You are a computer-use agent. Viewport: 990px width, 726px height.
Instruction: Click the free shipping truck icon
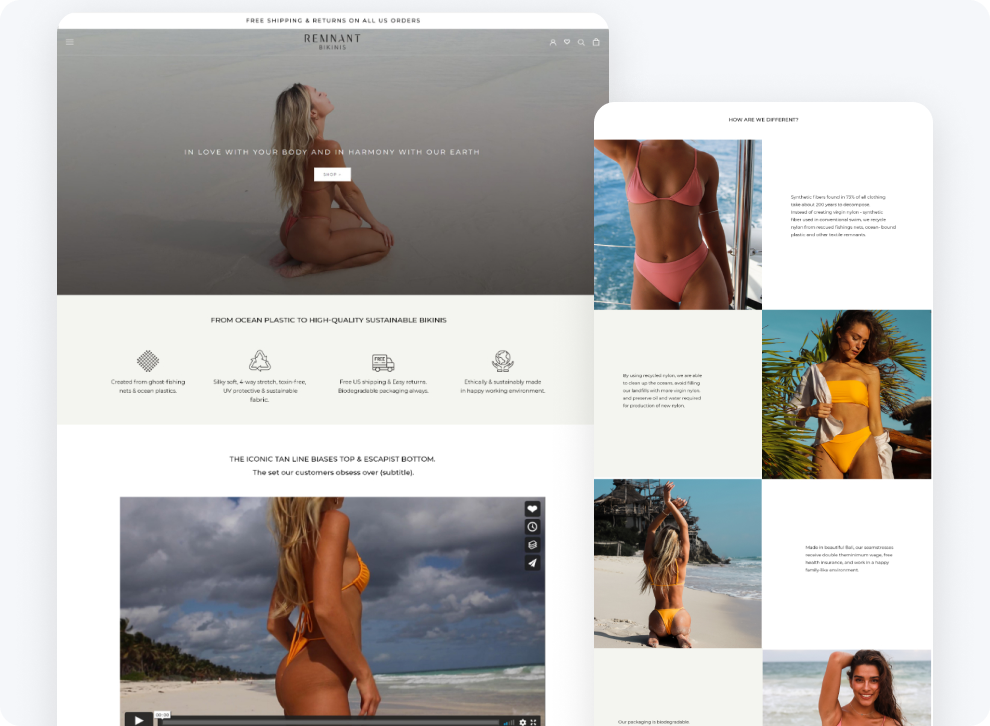pyautogui.click(x=381, y=361)
